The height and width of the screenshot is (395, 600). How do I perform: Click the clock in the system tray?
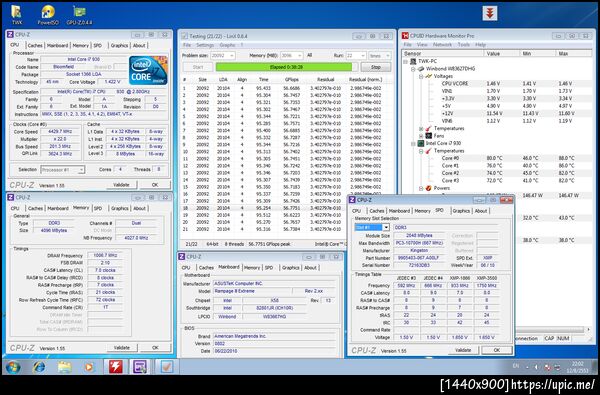578,367
